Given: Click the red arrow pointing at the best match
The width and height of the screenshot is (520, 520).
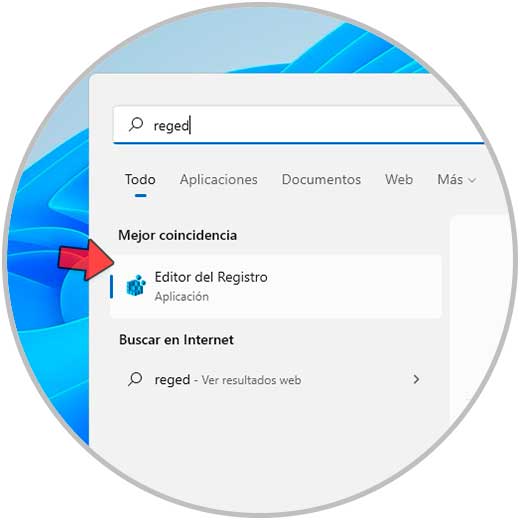Looking at the screenshot, I should (86, 260).
